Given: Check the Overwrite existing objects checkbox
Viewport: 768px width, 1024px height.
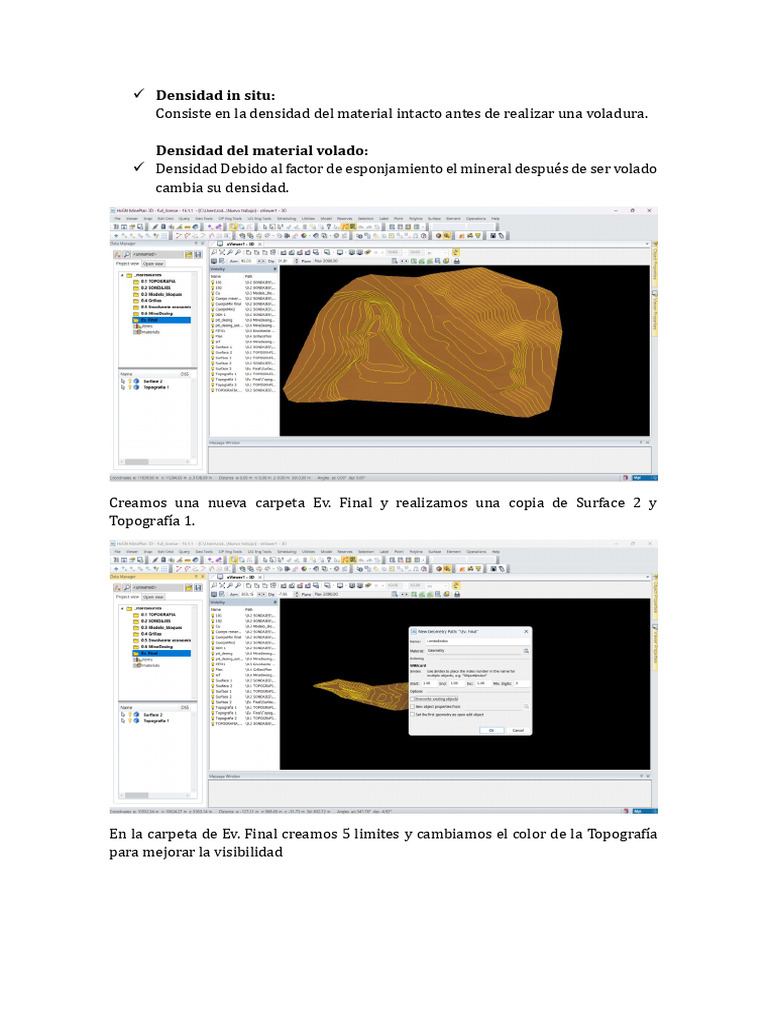Looking at the screenshot, I should 413,699.
